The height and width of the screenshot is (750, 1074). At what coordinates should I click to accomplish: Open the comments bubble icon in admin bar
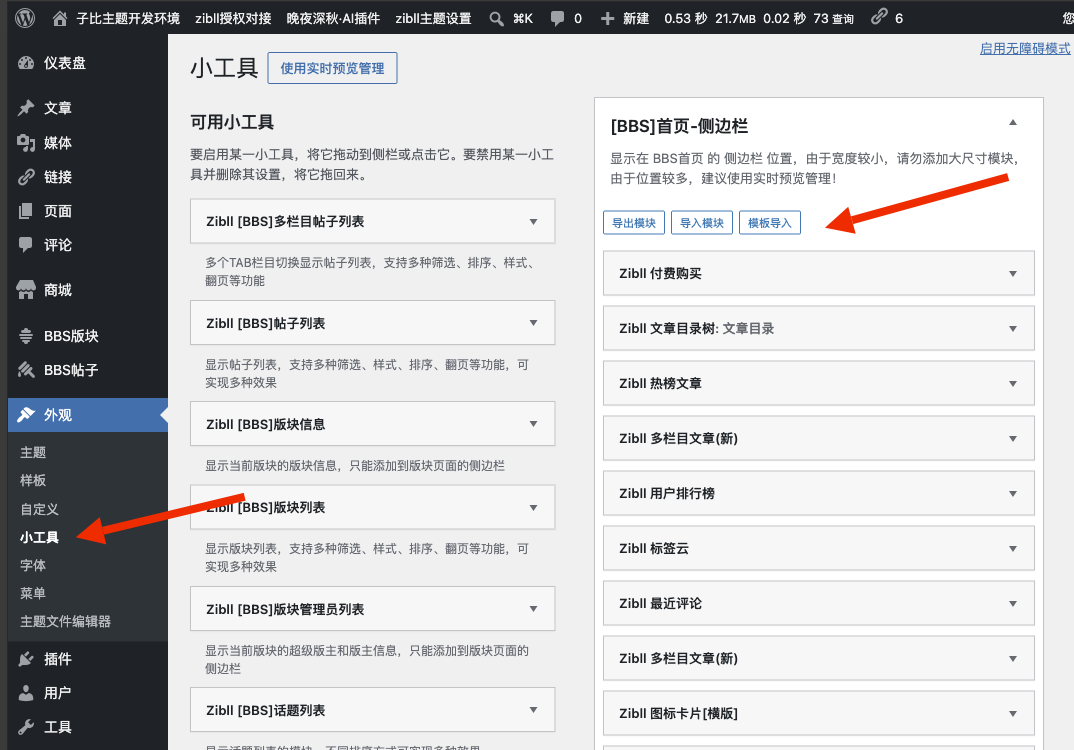(x=558, y=18)
